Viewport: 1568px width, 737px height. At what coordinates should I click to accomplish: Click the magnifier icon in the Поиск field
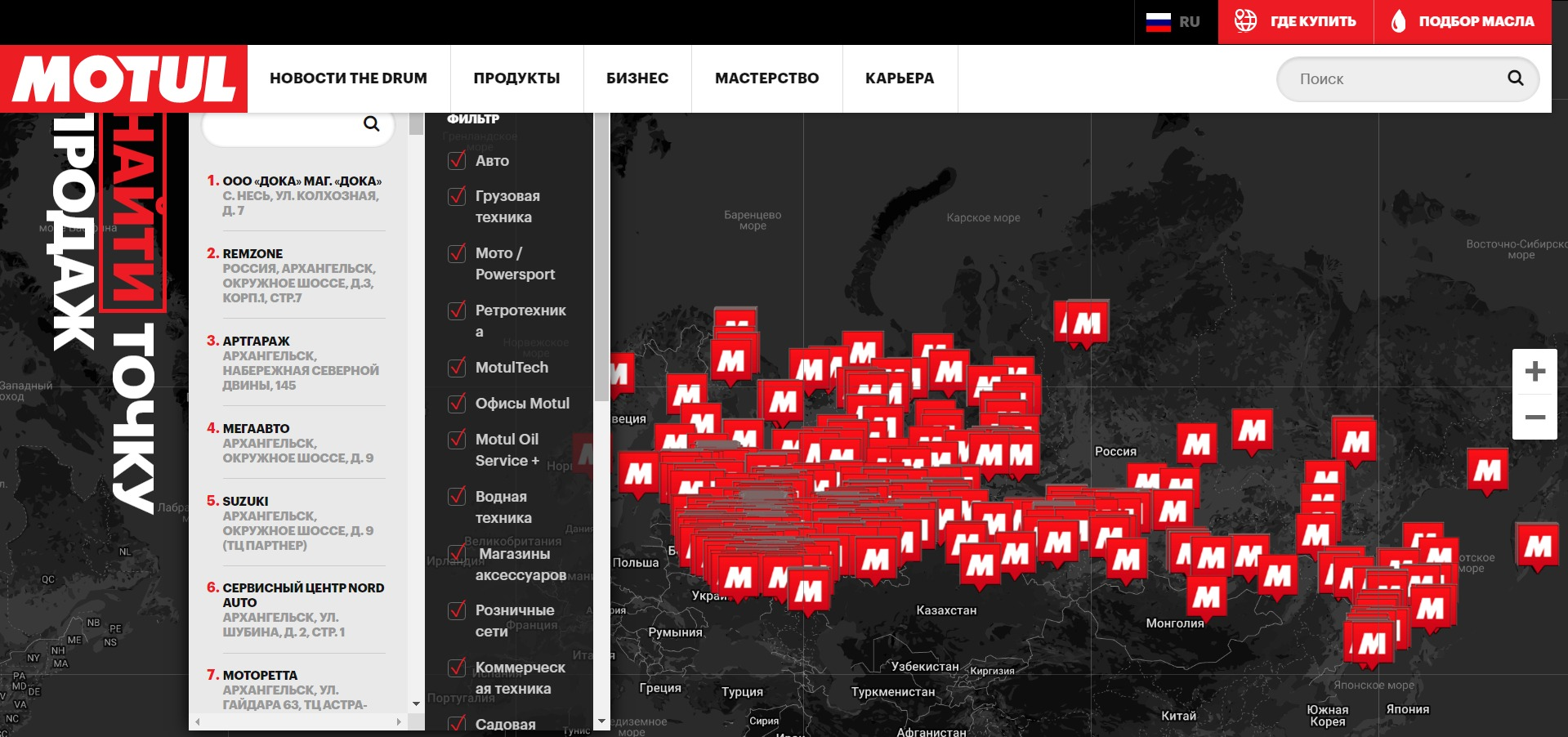click(x=1515, y=78)
